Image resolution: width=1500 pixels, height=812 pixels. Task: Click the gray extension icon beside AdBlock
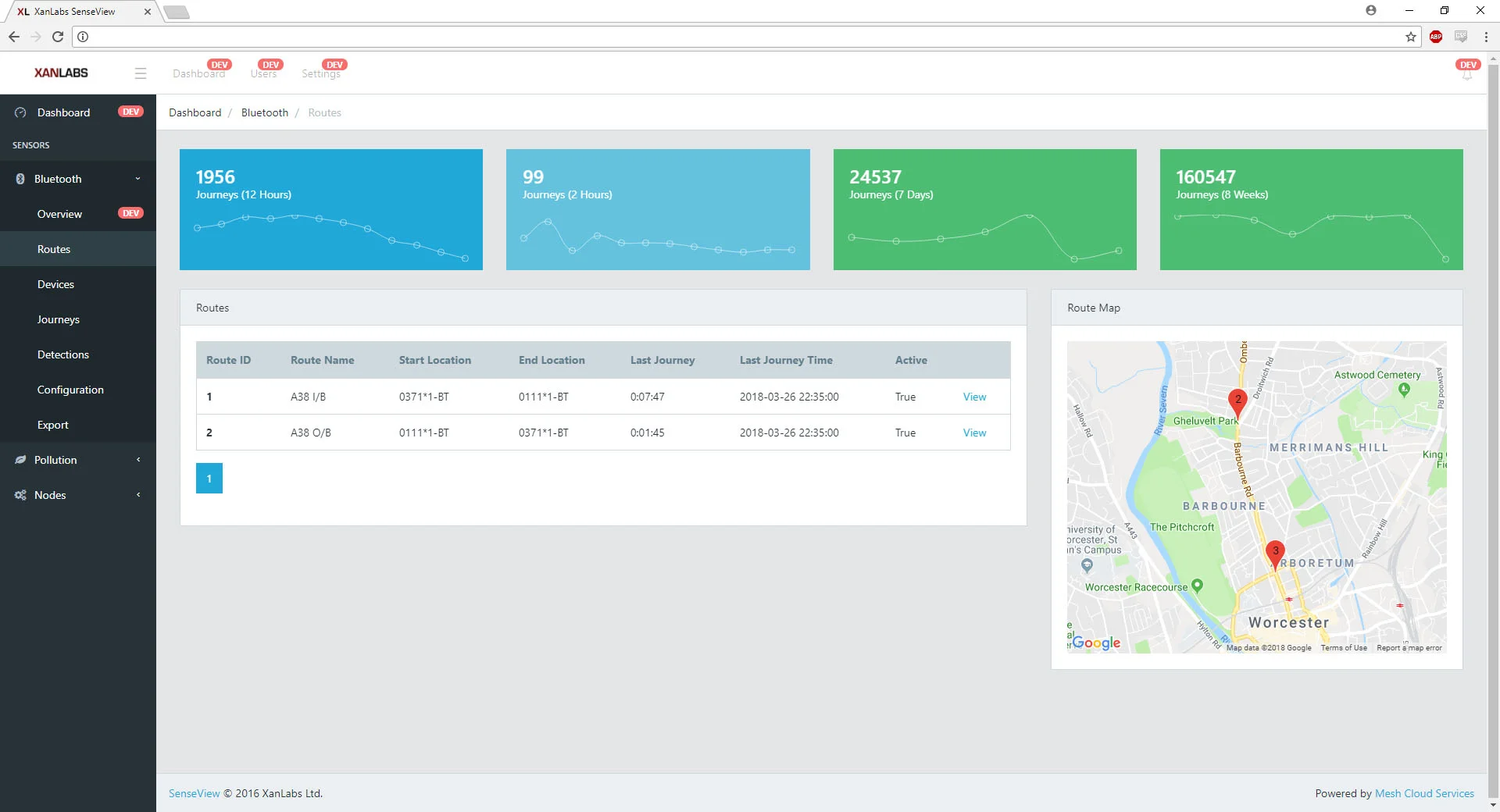click(x=1461, y=37)
